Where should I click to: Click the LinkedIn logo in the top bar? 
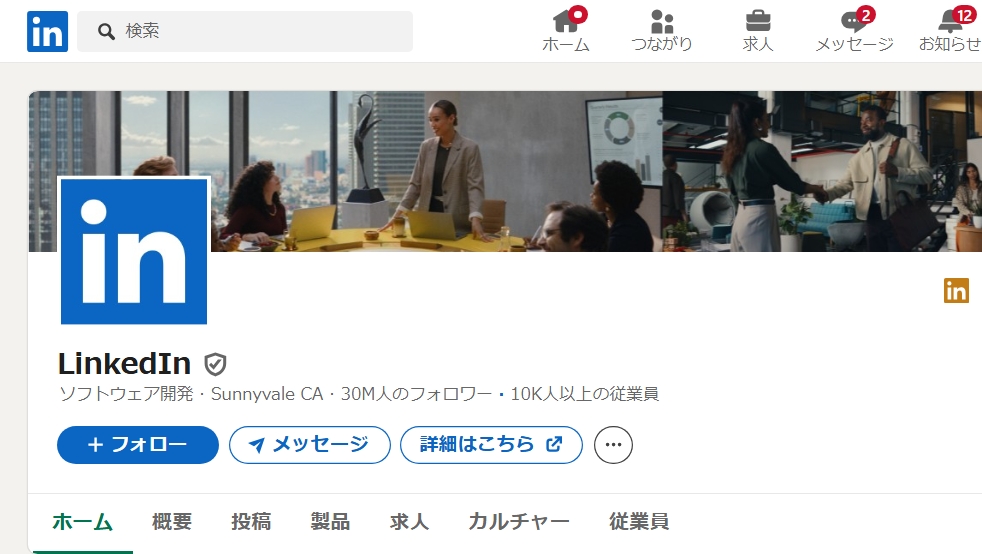click(47, 31)
